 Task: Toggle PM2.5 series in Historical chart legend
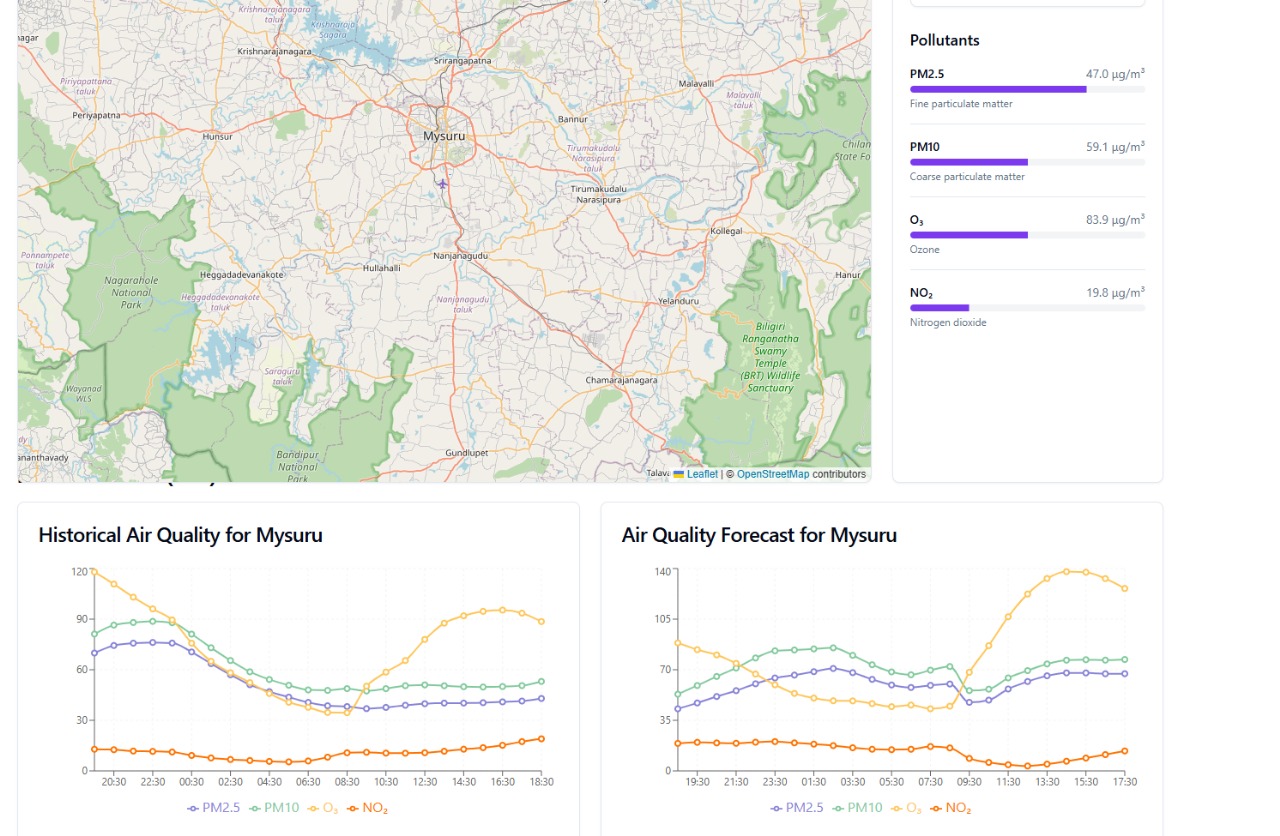pos(214,808)
